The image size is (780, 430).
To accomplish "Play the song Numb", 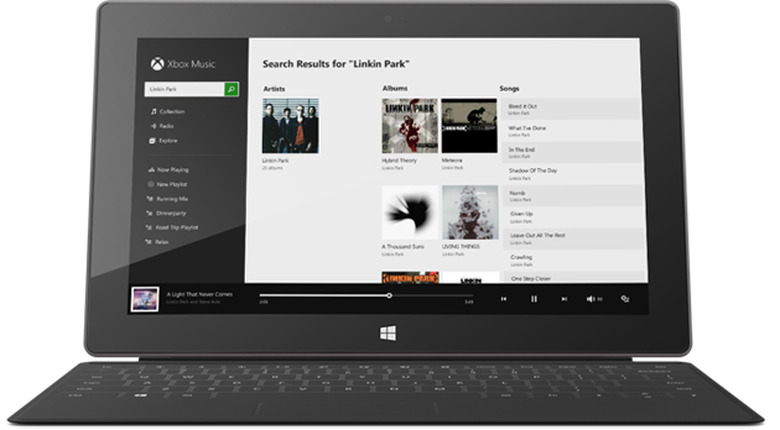I will click(573, 195).
